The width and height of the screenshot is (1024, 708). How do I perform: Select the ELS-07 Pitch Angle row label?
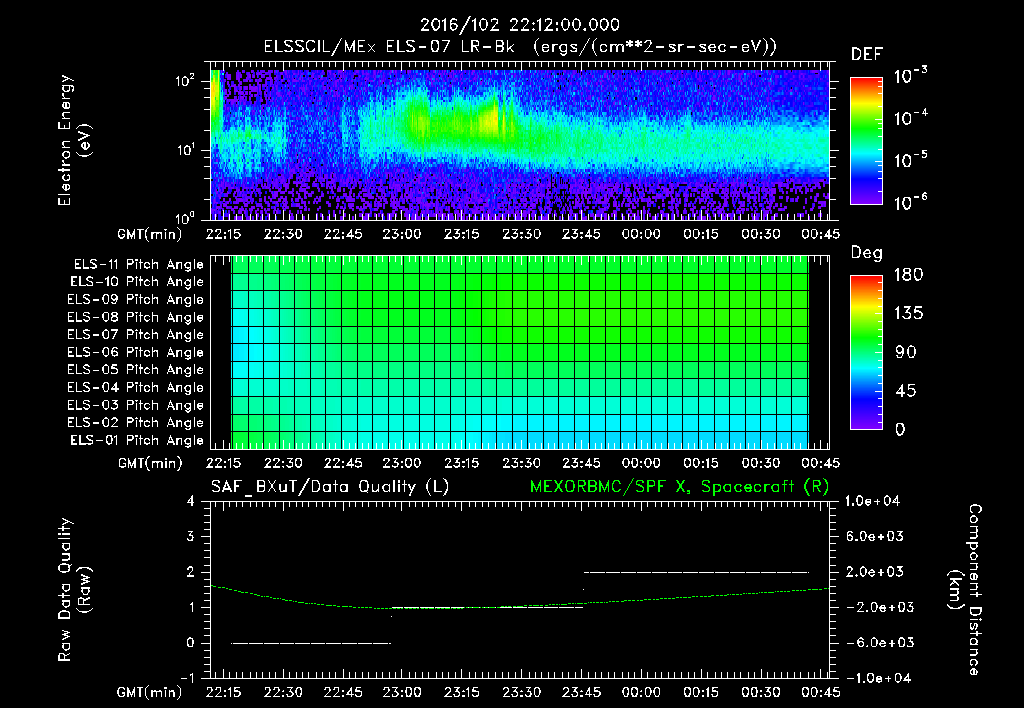pyautogui.click(x=135, y=334)
